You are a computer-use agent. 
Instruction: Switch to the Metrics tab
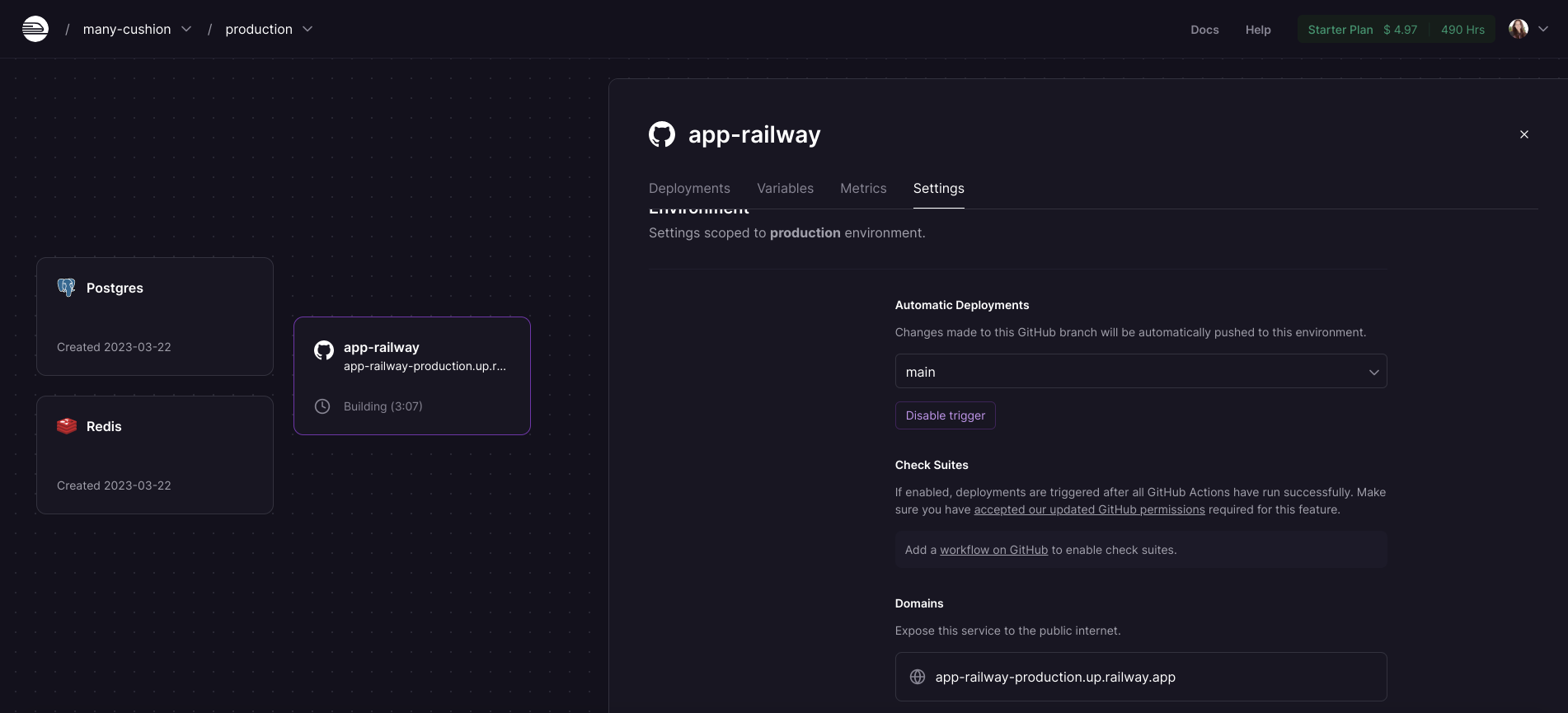point(863,189)
